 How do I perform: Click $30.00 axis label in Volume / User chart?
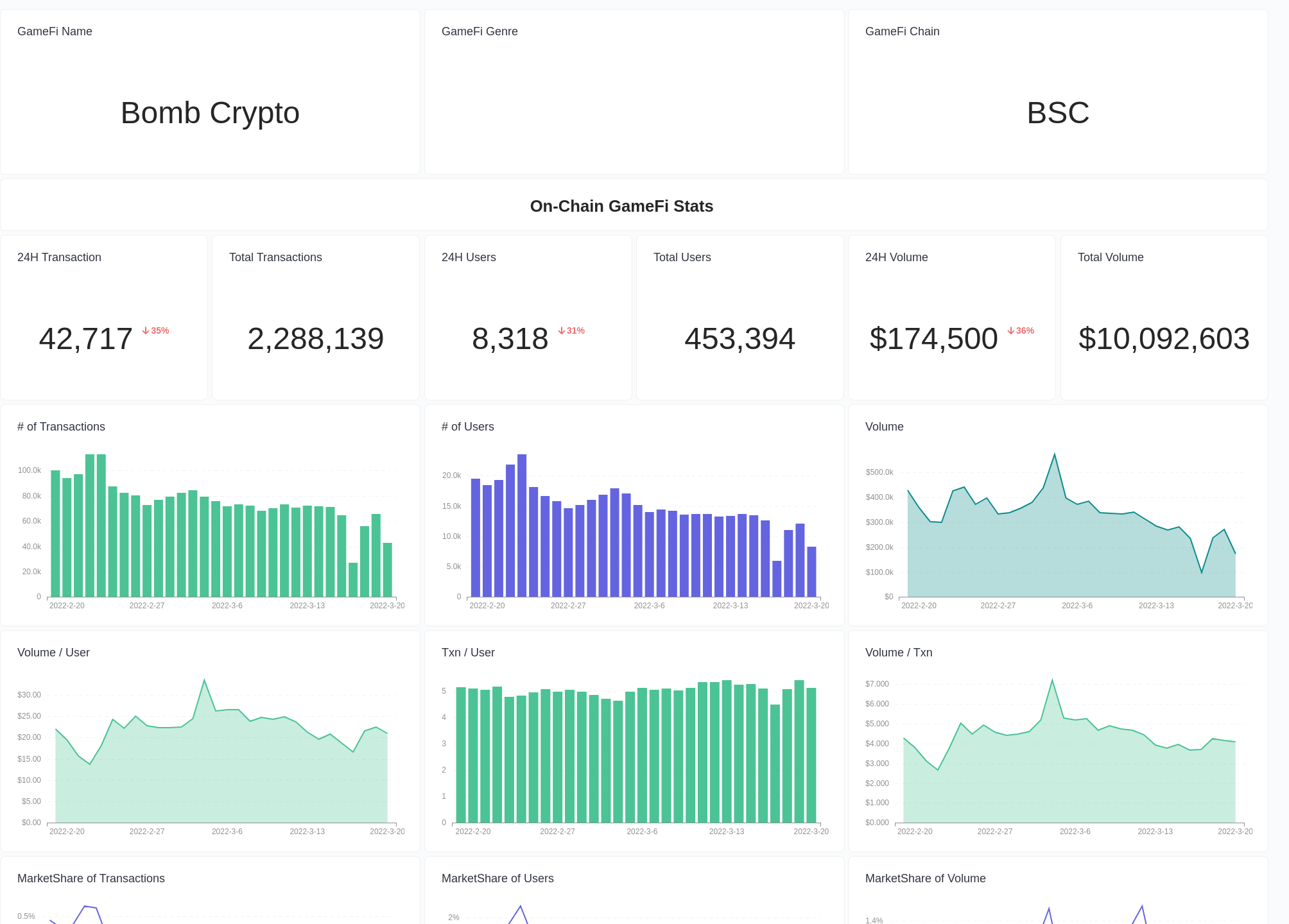[29, 695]
